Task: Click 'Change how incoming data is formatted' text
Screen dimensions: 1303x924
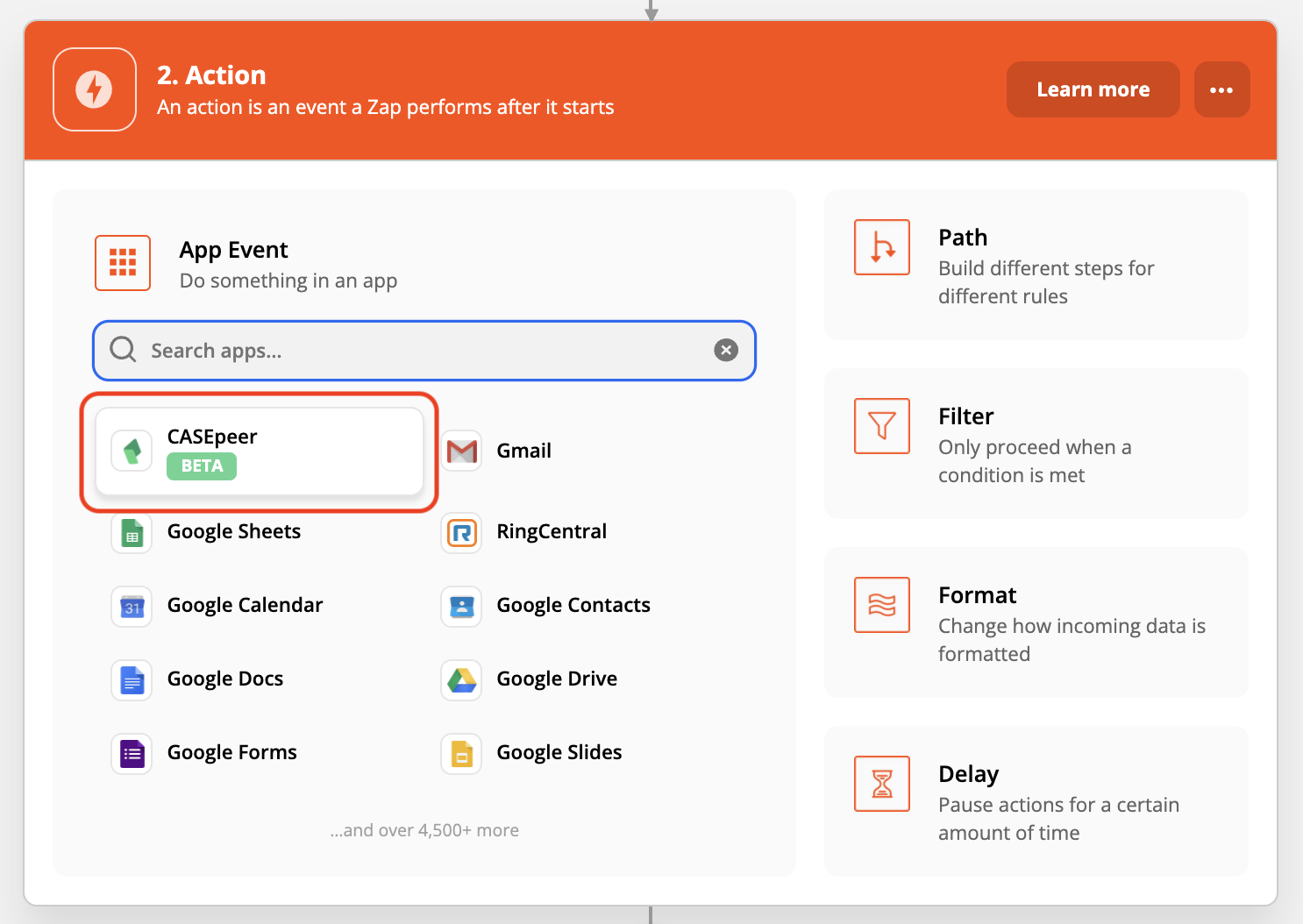Action: 1072,640
